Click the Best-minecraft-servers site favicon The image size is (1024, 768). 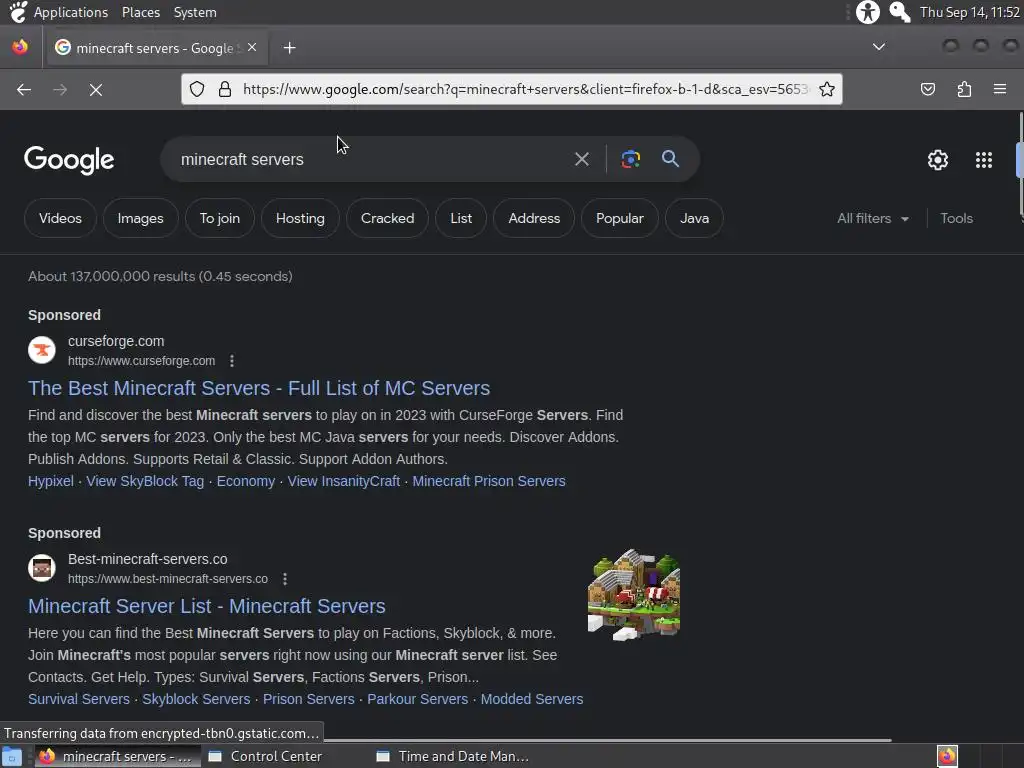[42, 568]
